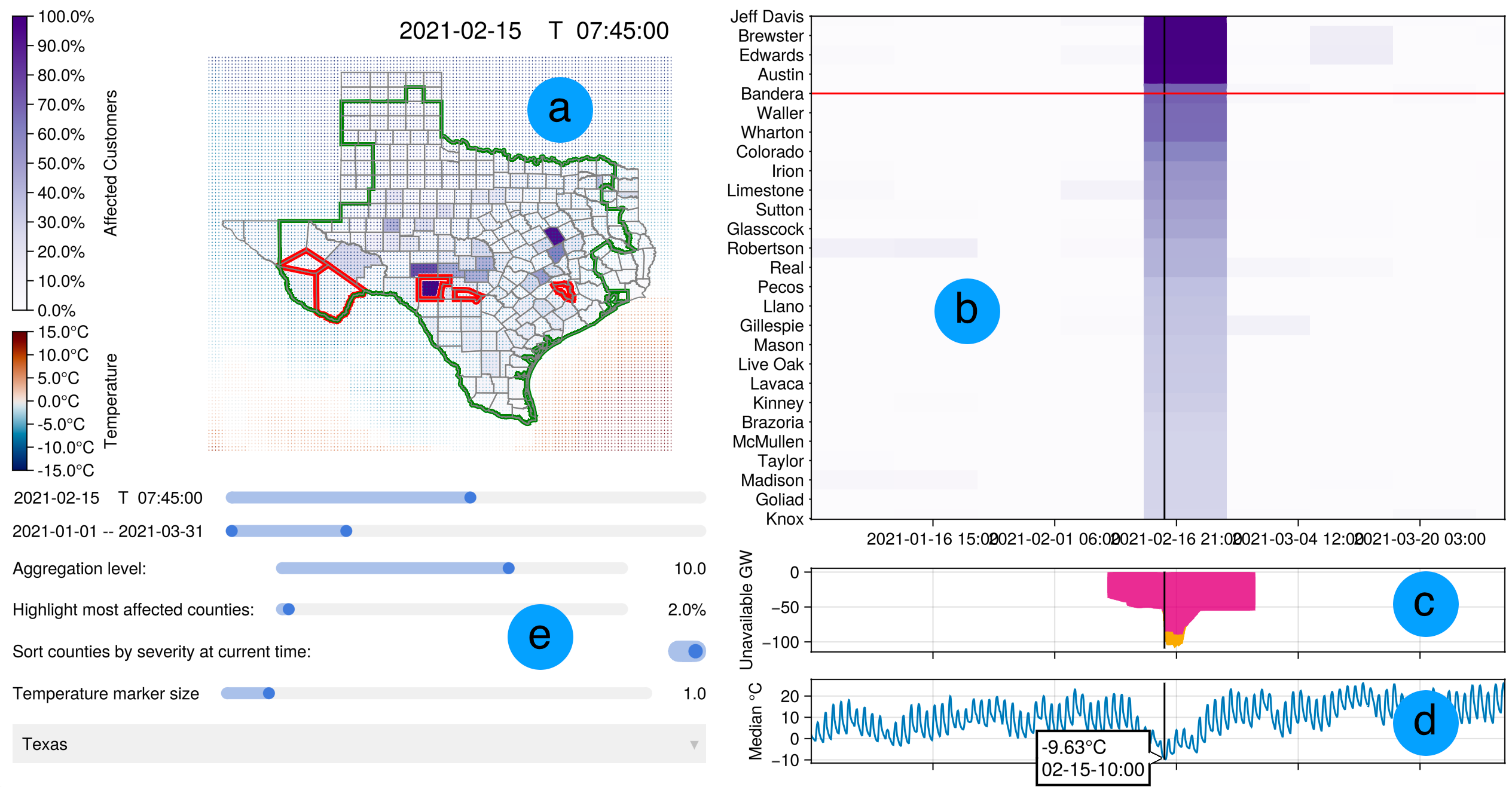Click the blue circle marker labeled 'e'

(x=540, y=635)
